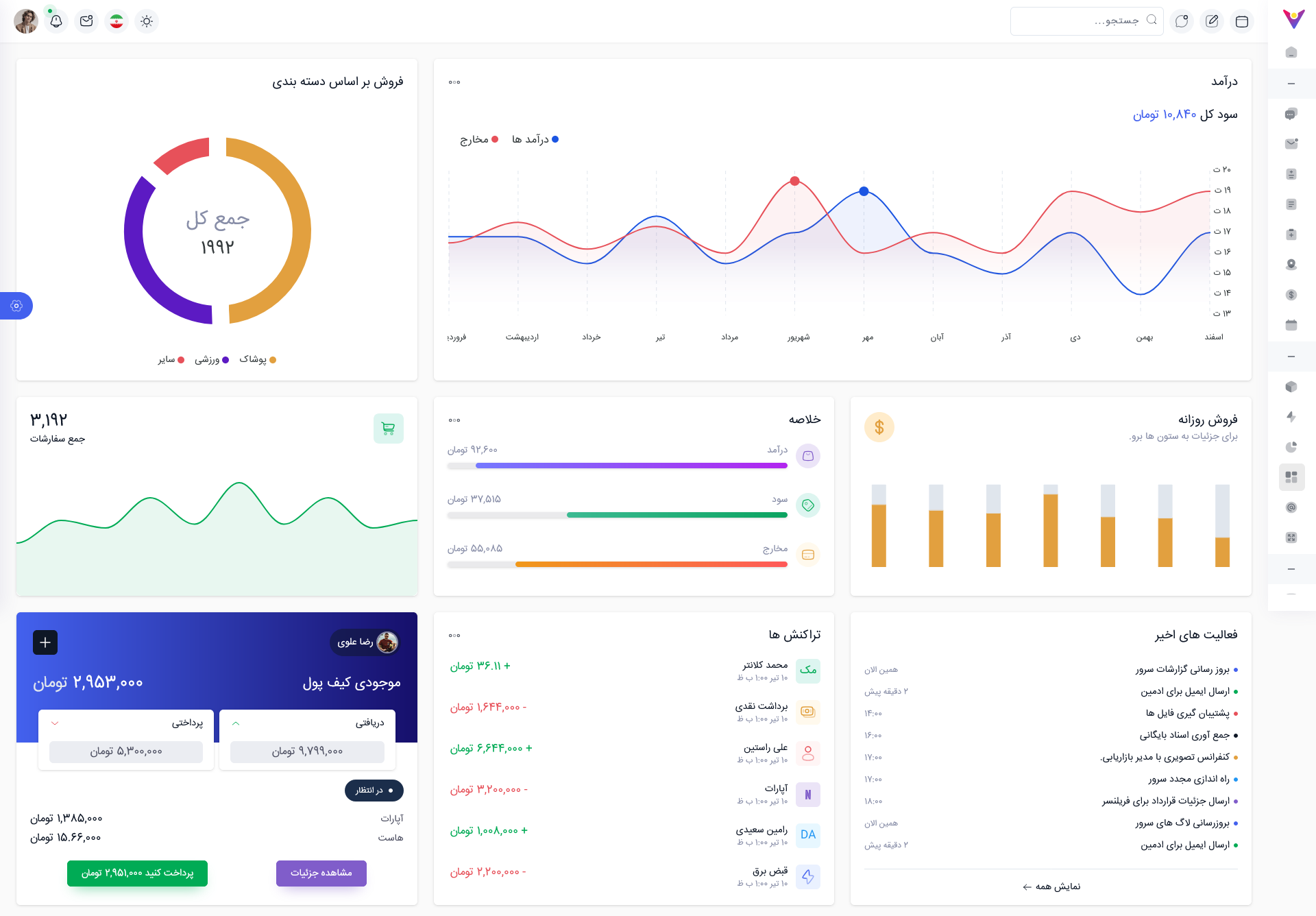Click the red point on شهریور

[x=794, y=181]
